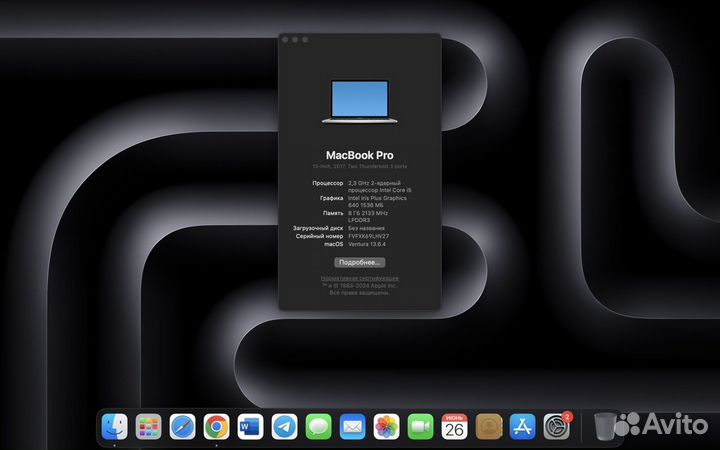Click the Память label
Viewport: 720px width, 450px height.
[x=333, y=213]
